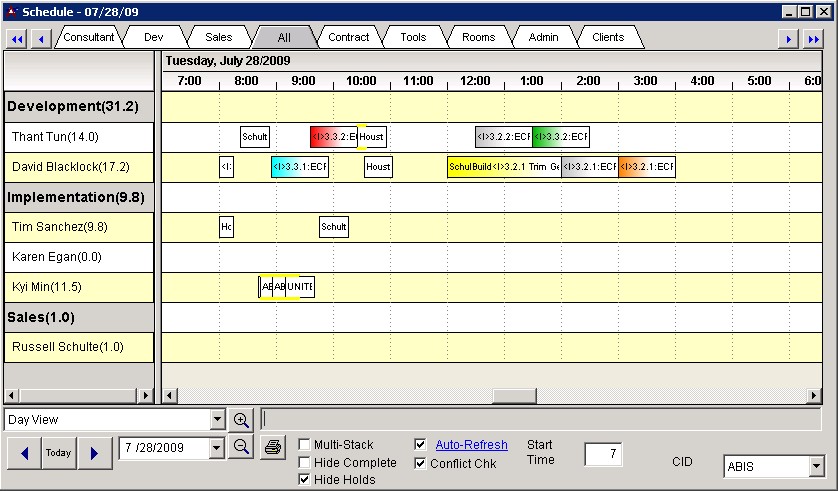Toggle the Hide Complete checkbox

click(x=304, y=463)
